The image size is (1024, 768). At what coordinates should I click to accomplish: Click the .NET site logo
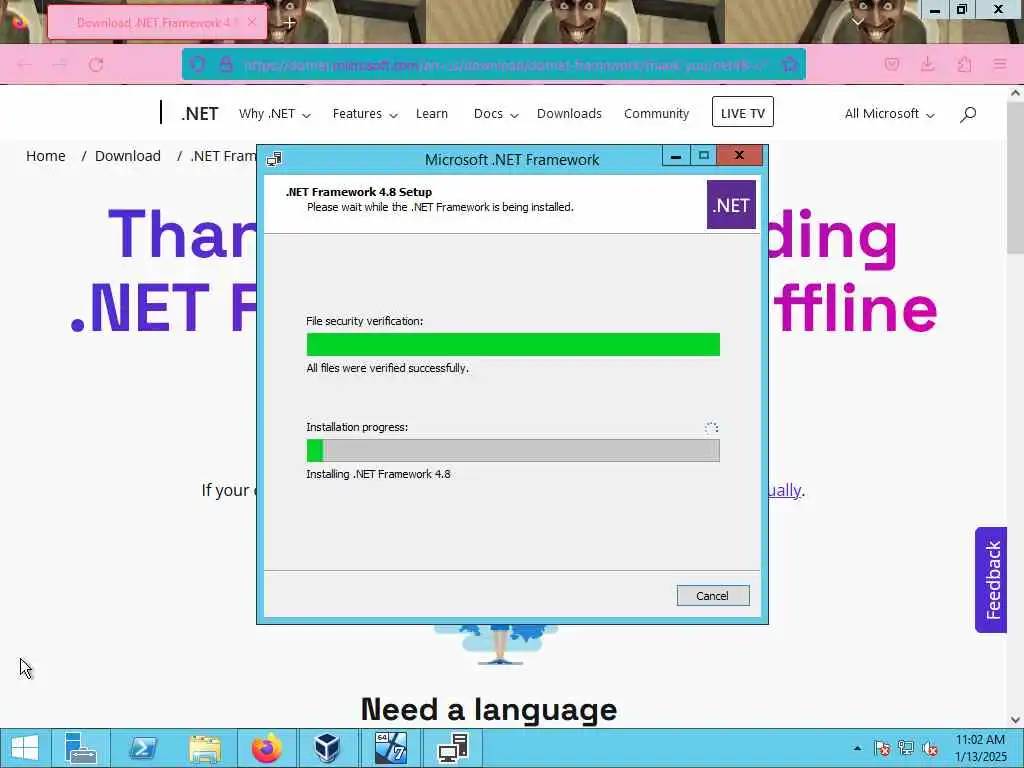tap(199, 114)
